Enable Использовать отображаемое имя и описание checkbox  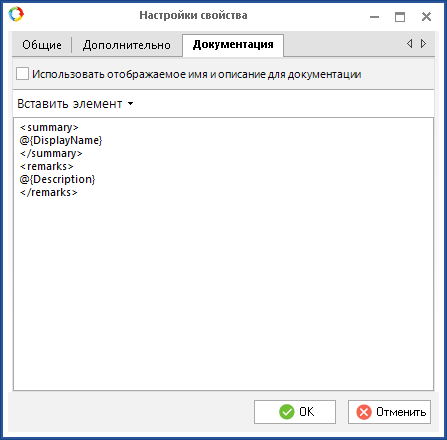(22, 74)
